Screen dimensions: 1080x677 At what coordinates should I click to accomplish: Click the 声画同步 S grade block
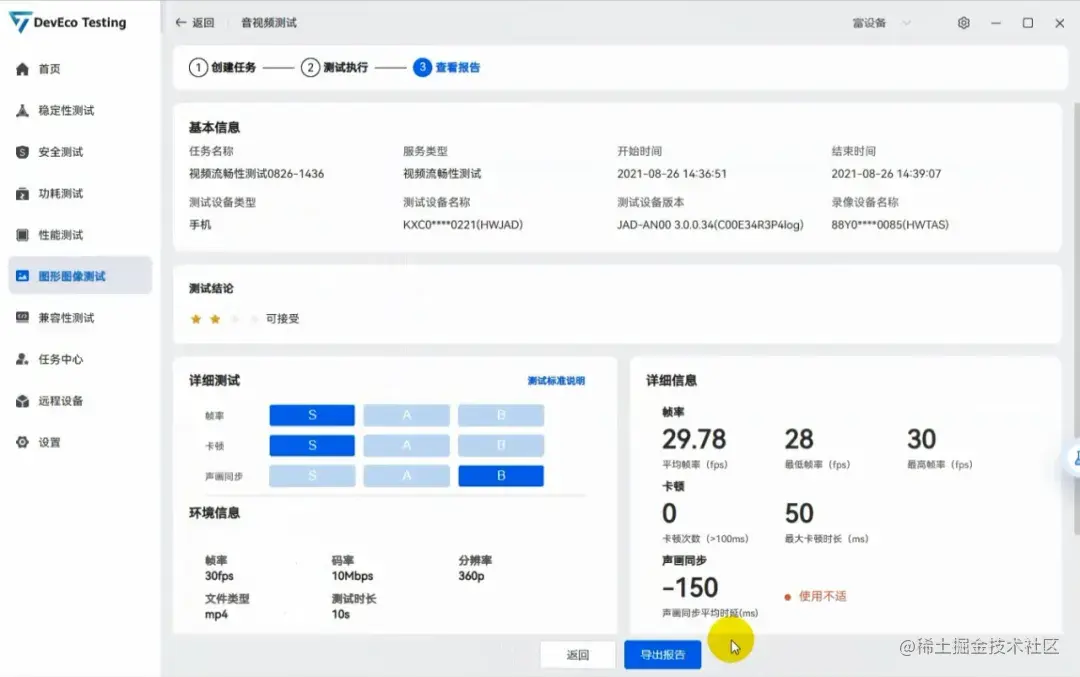click(x=312, y=476)
